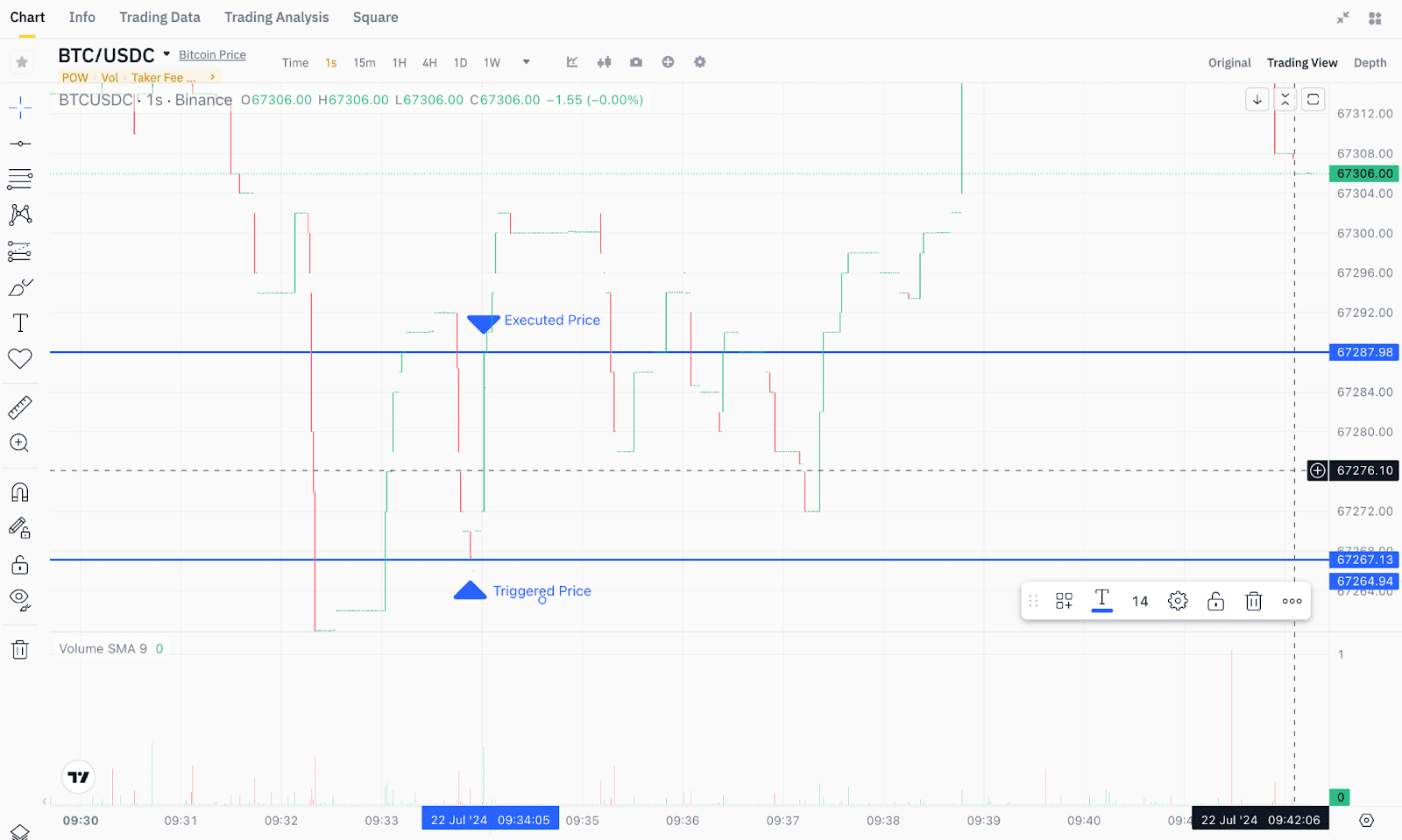Open the chart settings gear in top toolbar
The height and width of the screenshot is (840, 1402).
point(699,62)
